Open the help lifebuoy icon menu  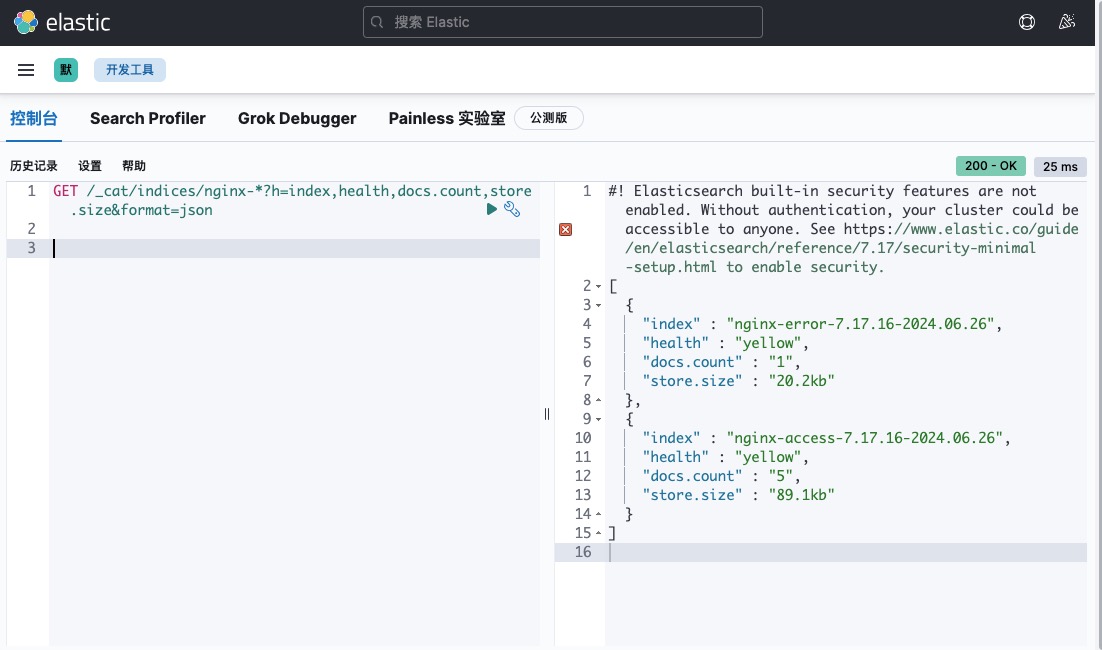tap(1027, 22)
